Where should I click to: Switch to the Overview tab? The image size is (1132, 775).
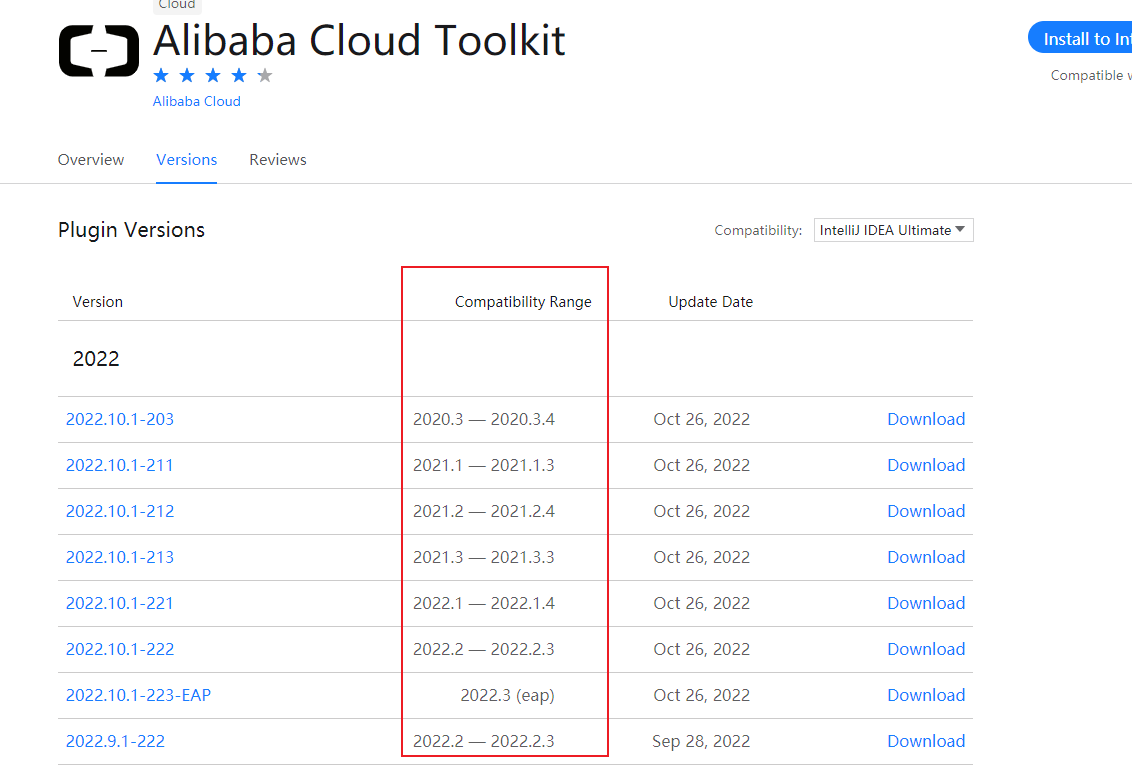[x=91, y=160]
